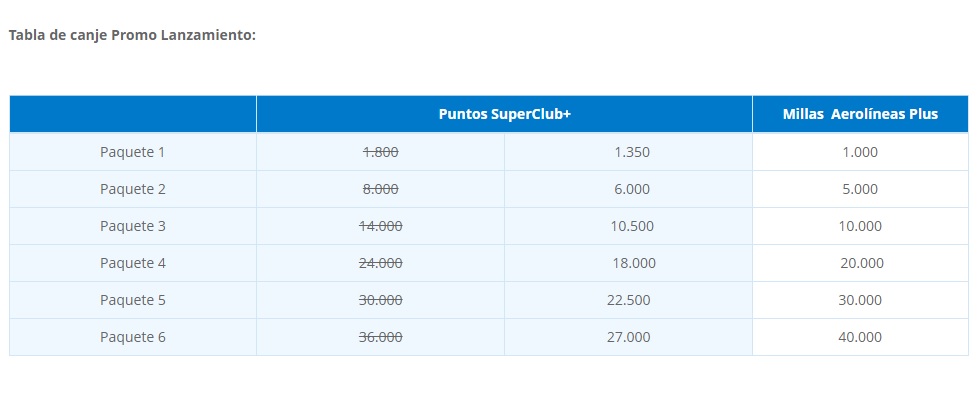The image size is (978, 408).
Task: Select the Paquete 6 row label
Action: click(x=133, y=337)
